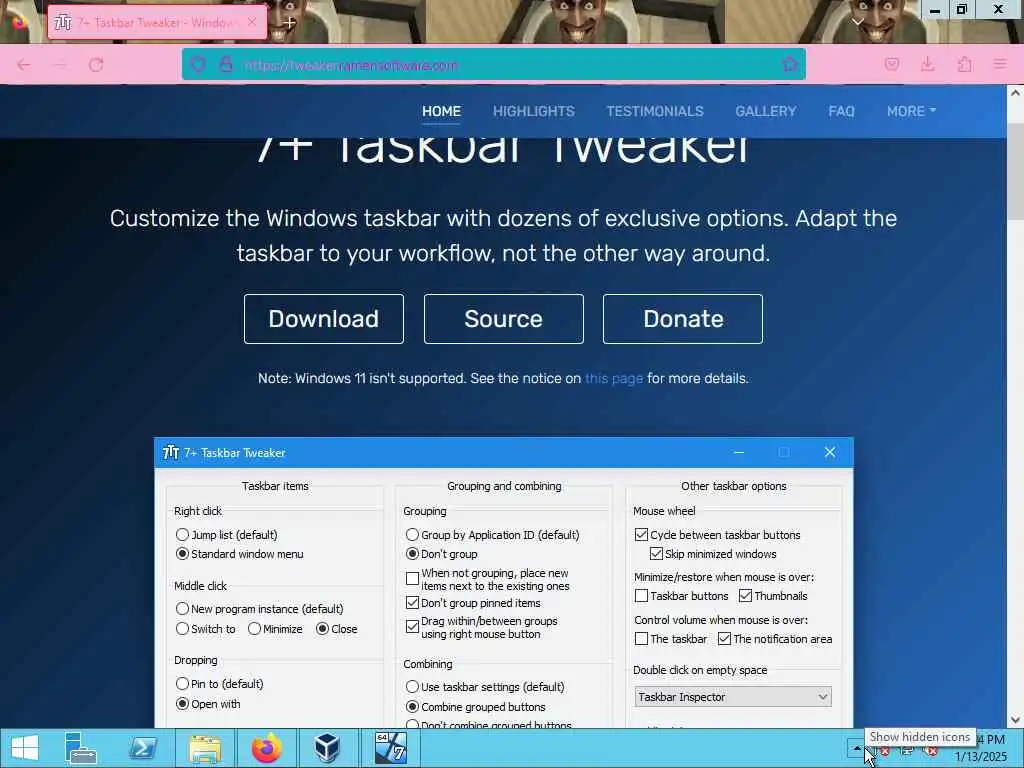Choose the 'Close' middle click radio
Image resolution: width=1024 pixels, height=768 pixels.
click(322, 629)
